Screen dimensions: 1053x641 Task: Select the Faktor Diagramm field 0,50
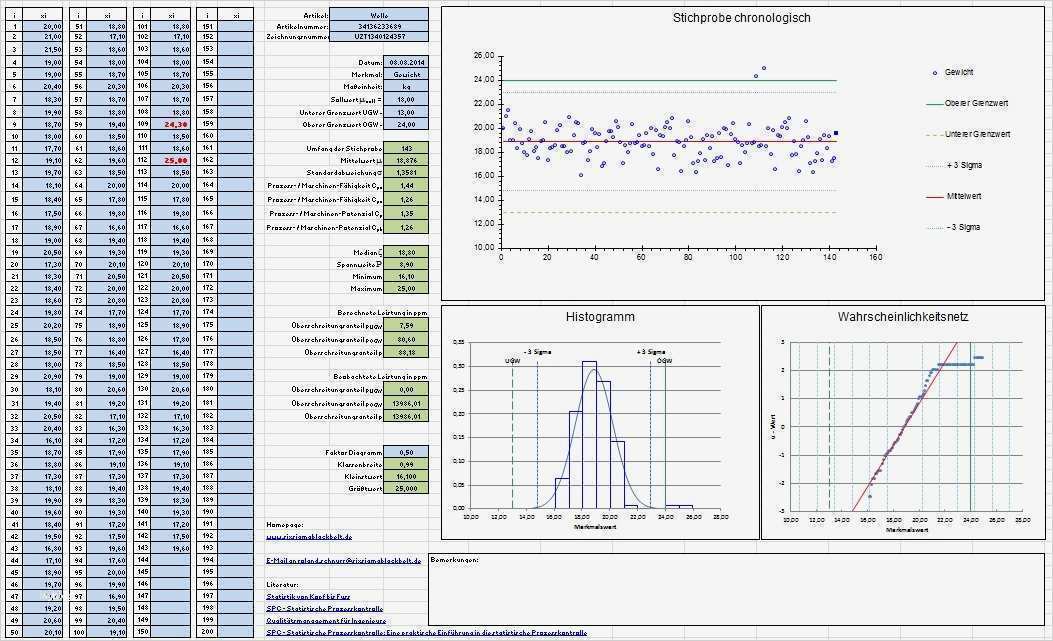click(x=406, y=452)
